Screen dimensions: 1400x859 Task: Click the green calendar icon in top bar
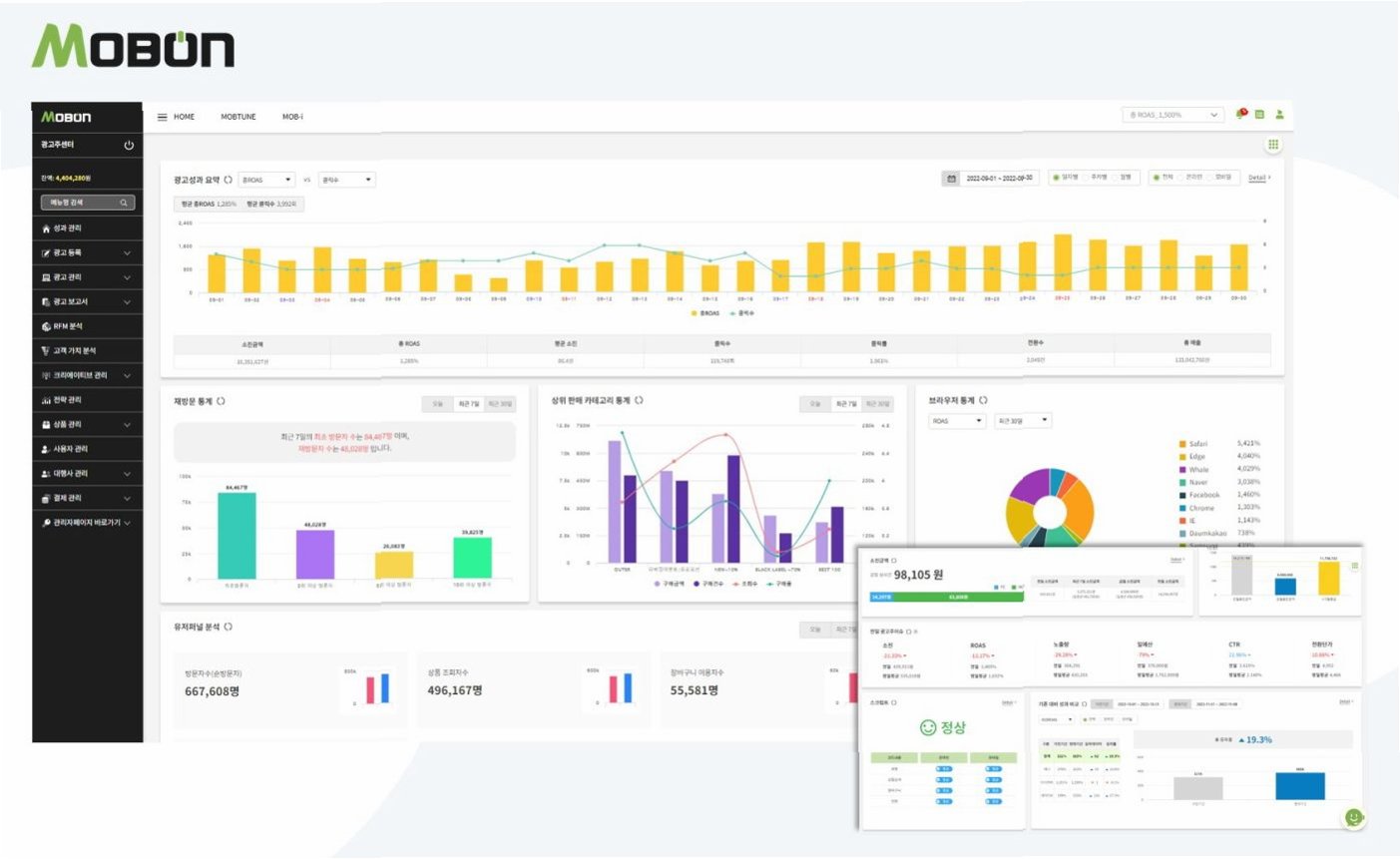[x=1259, y=115]
